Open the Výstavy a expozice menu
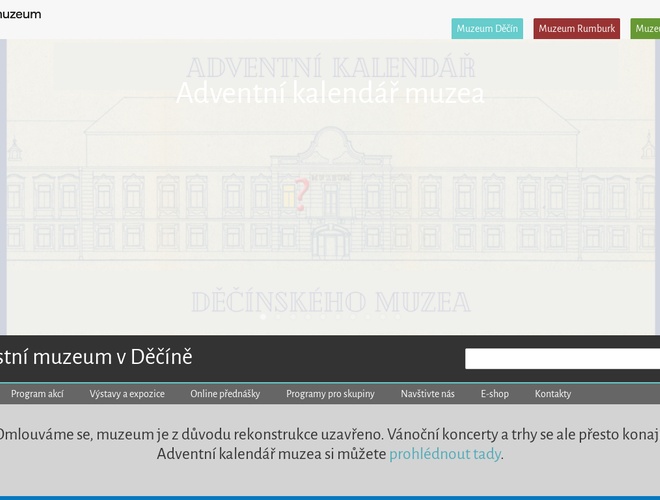Viewport: 660px width, 500px height. click(x=127, y=394)
